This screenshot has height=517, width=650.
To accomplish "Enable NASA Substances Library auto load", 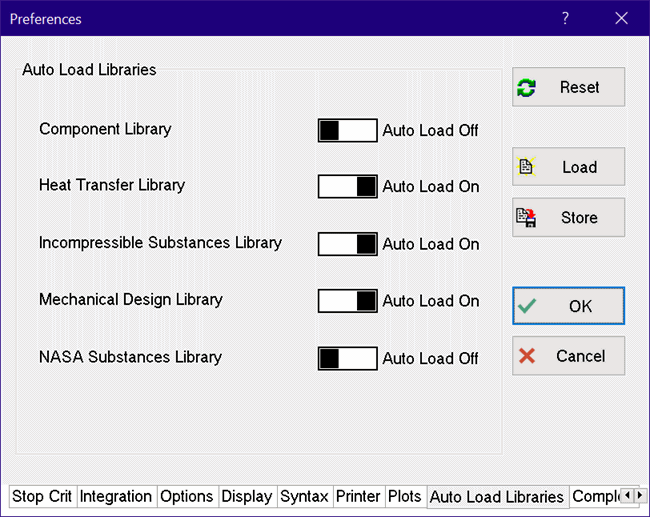I will (x=347, y=357).
